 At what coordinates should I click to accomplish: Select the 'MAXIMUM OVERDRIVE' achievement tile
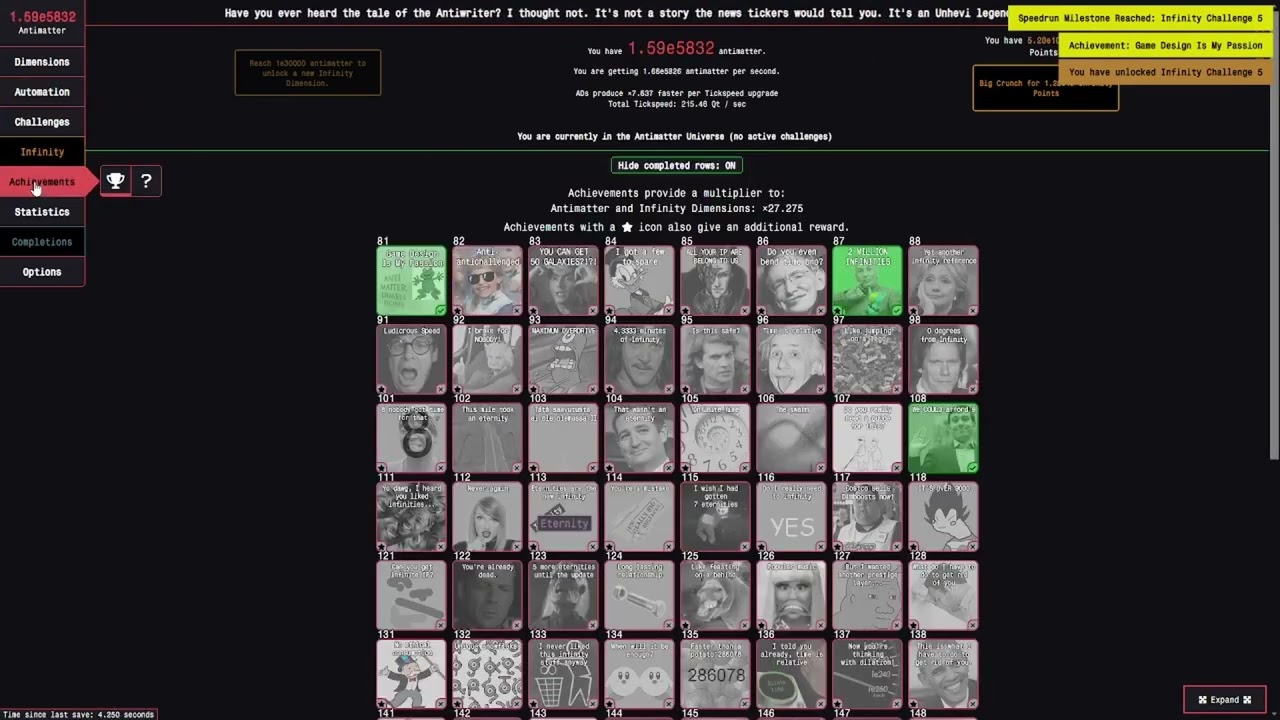coord(563,360)
